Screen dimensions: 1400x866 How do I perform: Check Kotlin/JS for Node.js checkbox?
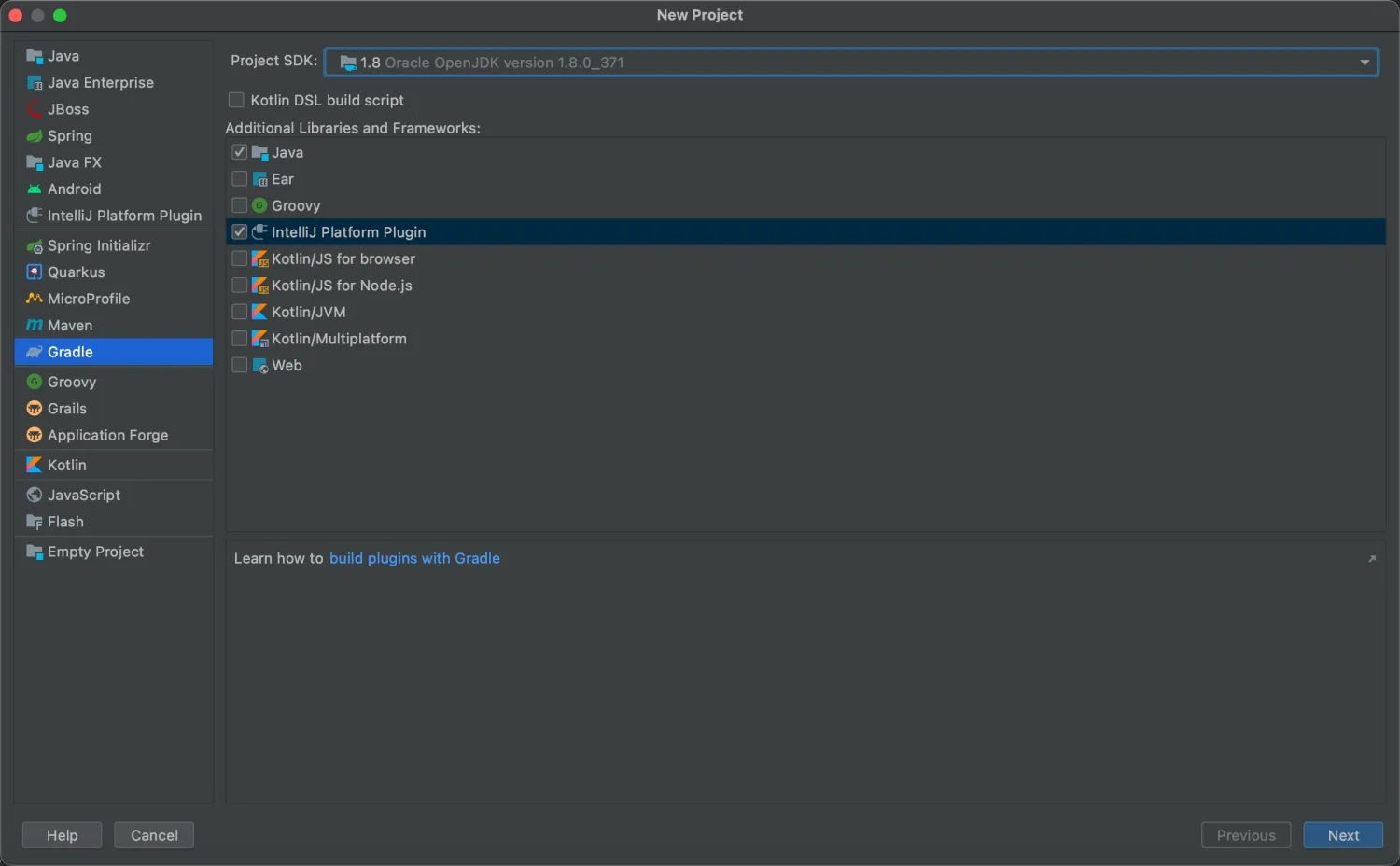(240, 285)
